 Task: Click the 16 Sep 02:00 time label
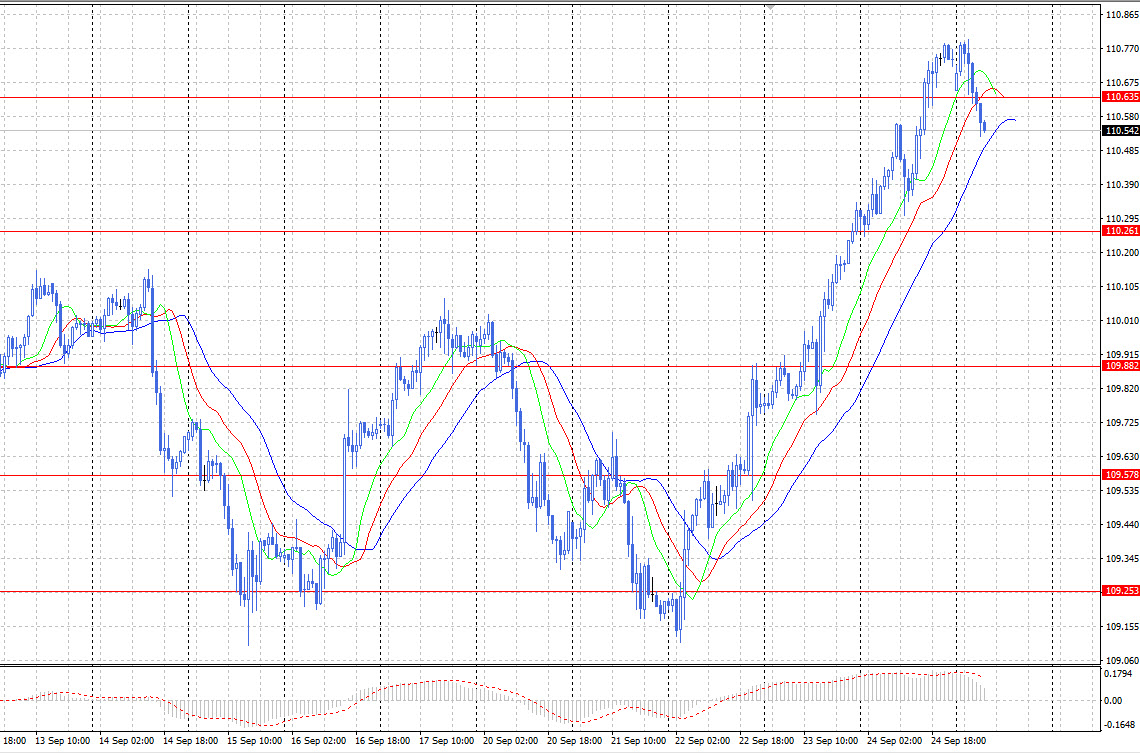pos(318,740)
